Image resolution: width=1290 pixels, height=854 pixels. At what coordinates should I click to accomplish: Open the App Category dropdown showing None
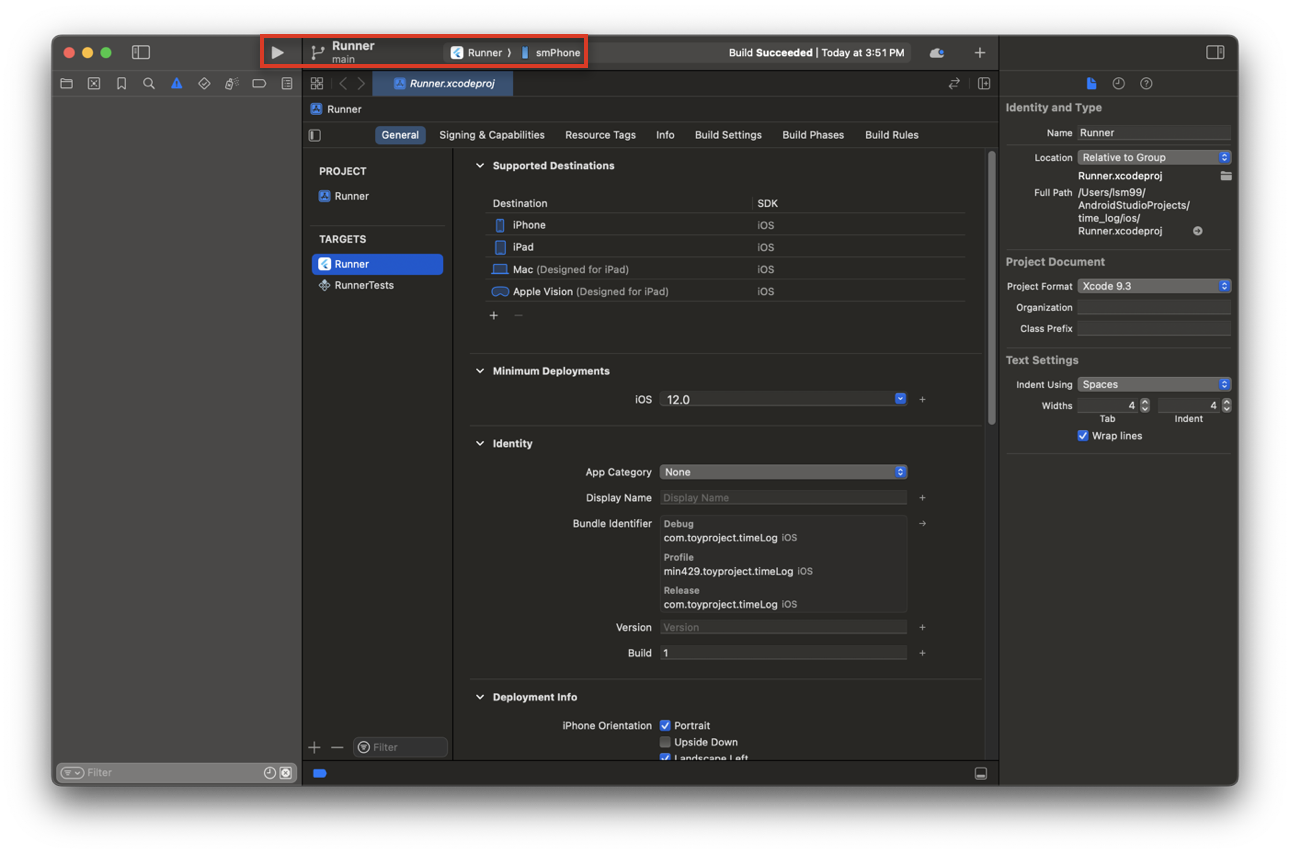[x=784, y=472]
